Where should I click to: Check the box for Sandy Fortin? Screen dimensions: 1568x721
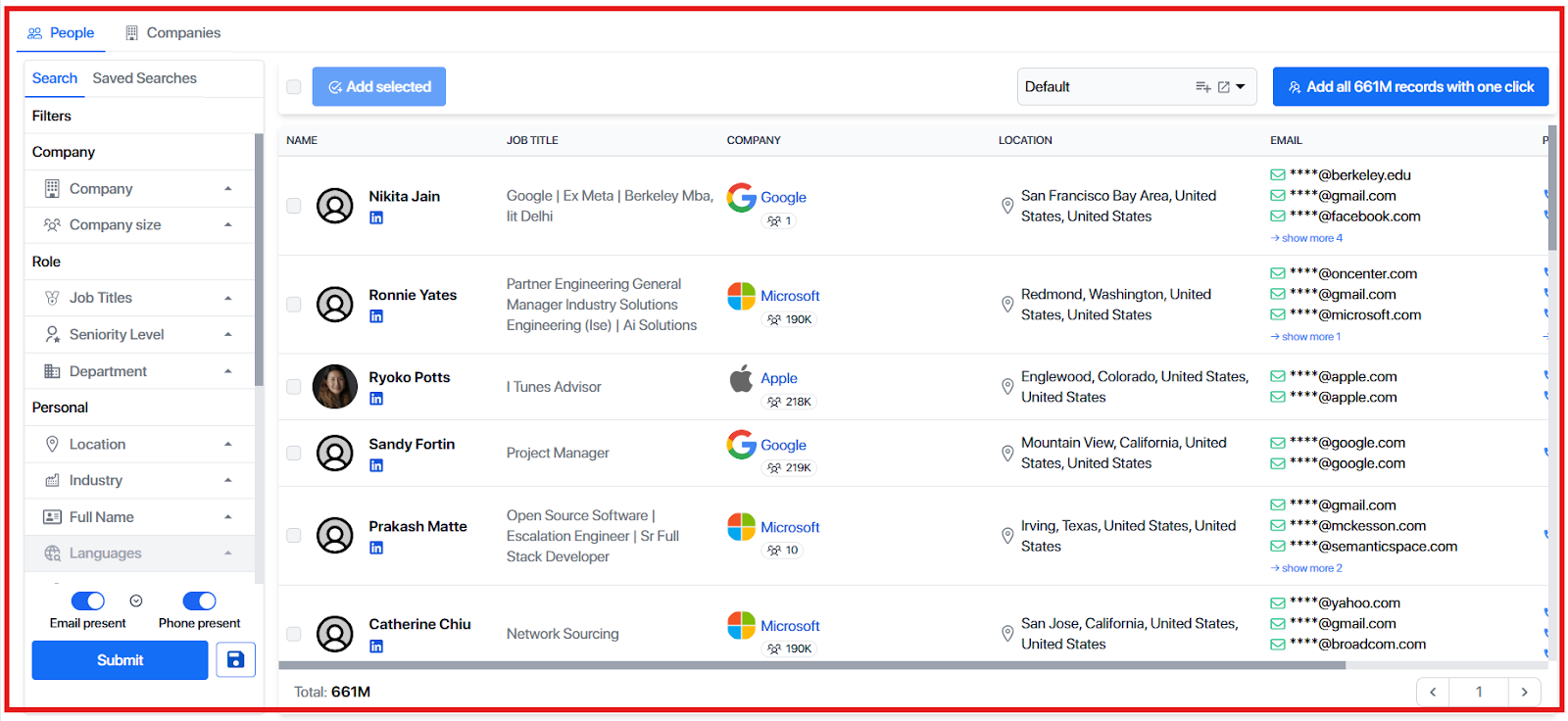click(294, 454)
